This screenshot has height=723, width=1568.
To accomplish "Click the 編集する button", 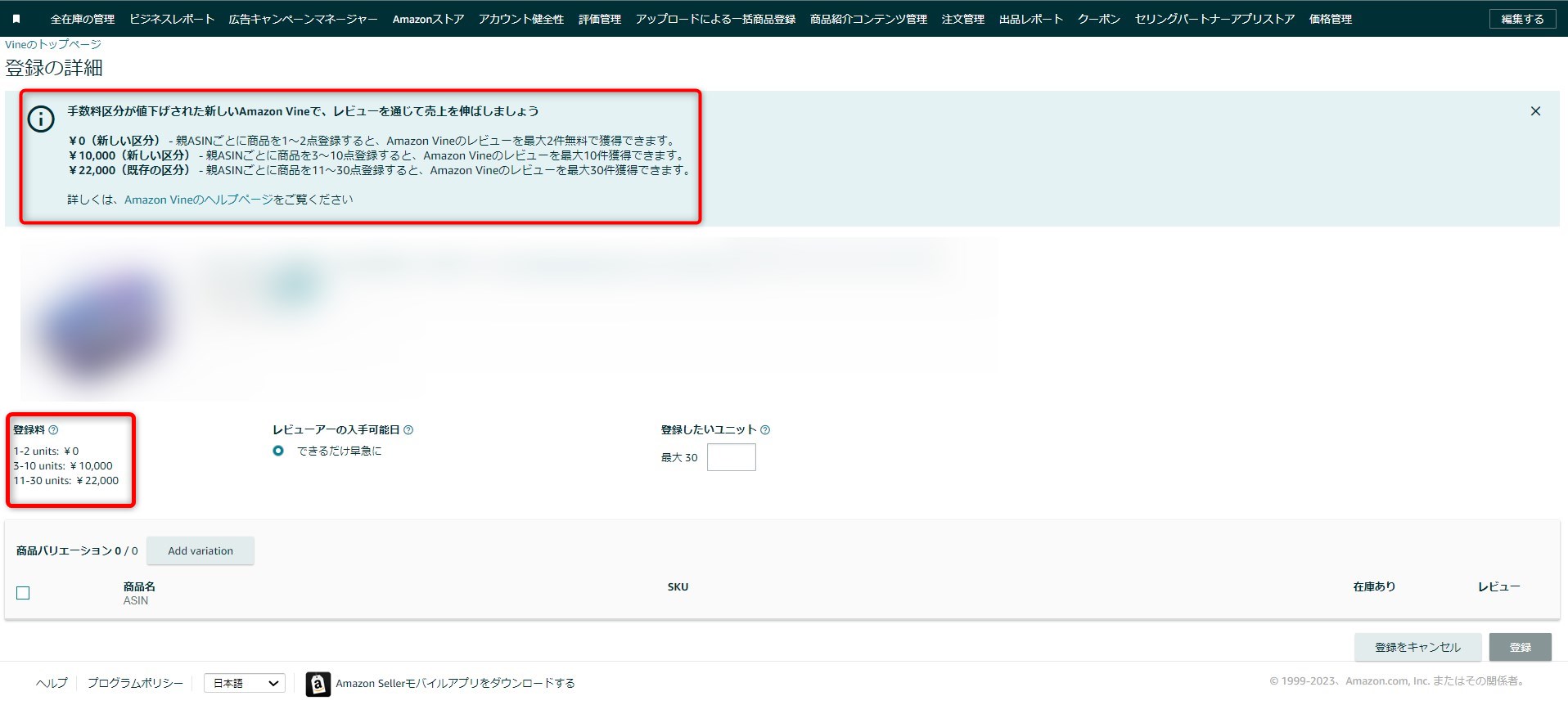I will tap(1522, 19).
